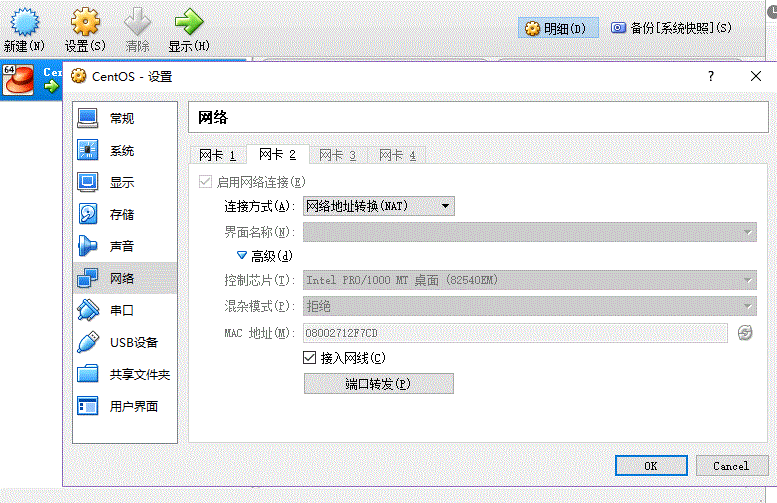Click the 端口转发 (Port Forwarding) button

(379, 384)
